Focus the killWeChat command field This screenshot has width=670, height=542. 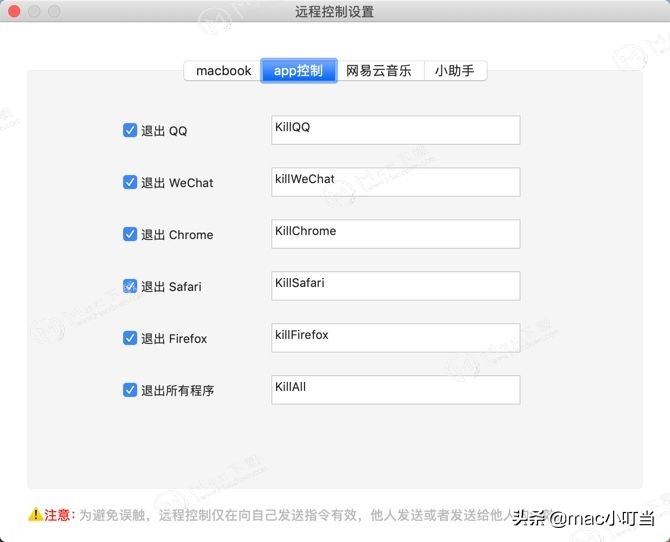[x=396, y=182]
